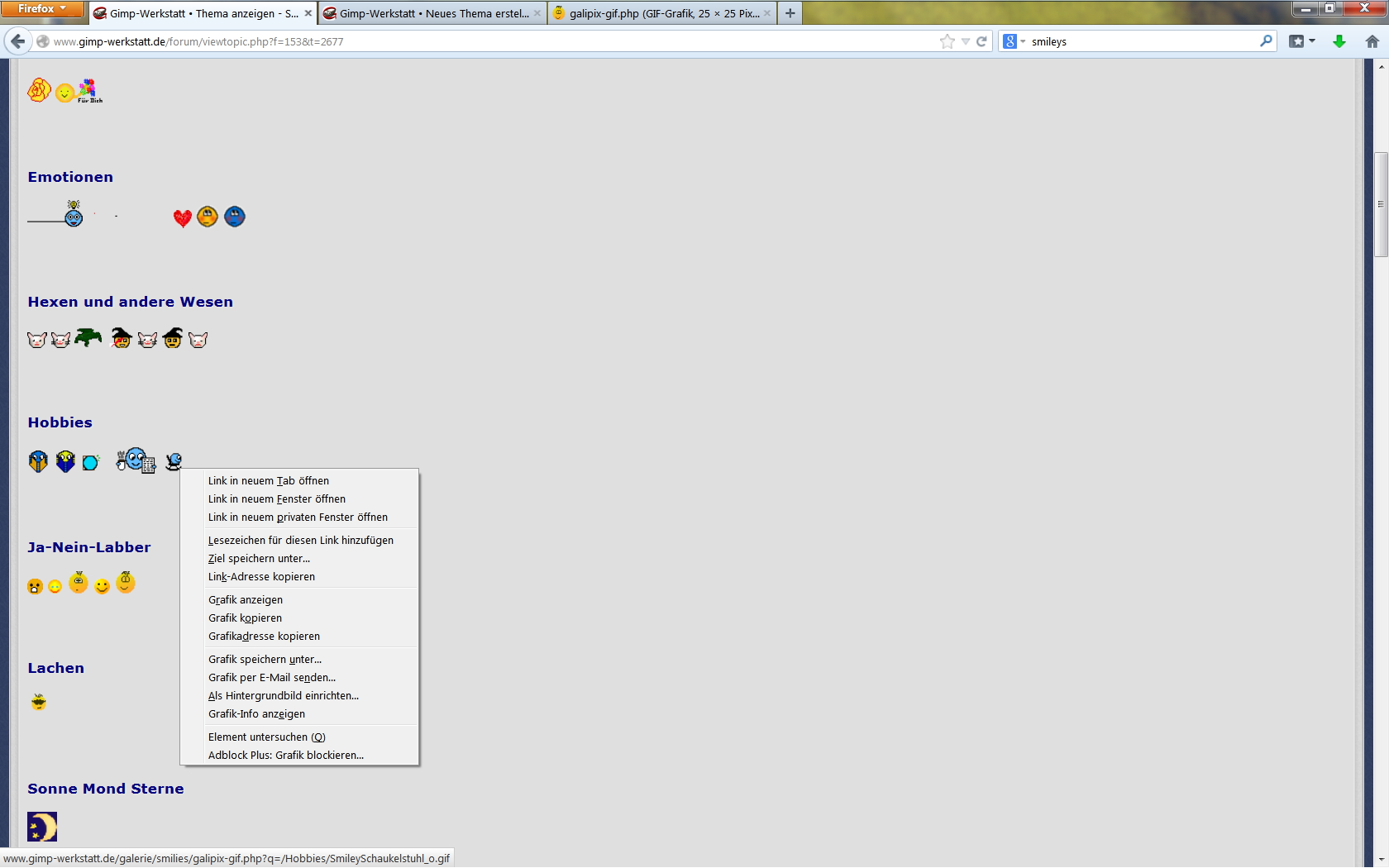This screenshot has height=868, width=1389.
Task: Click the 'Lachen' heading
Action: 56,668
